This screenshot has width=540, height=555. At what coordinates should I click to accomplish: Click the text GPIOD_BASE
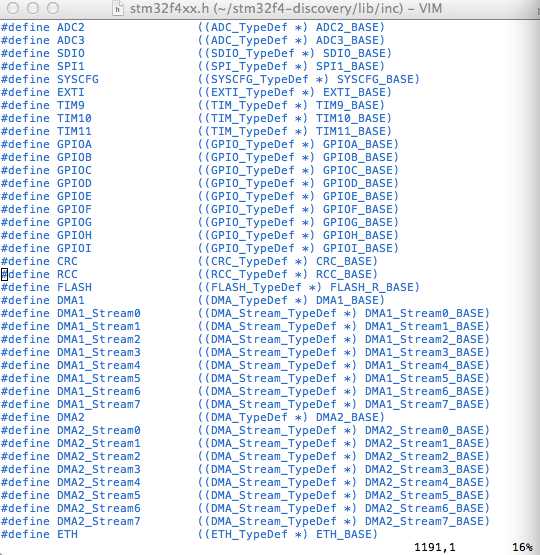click(357, 183)
